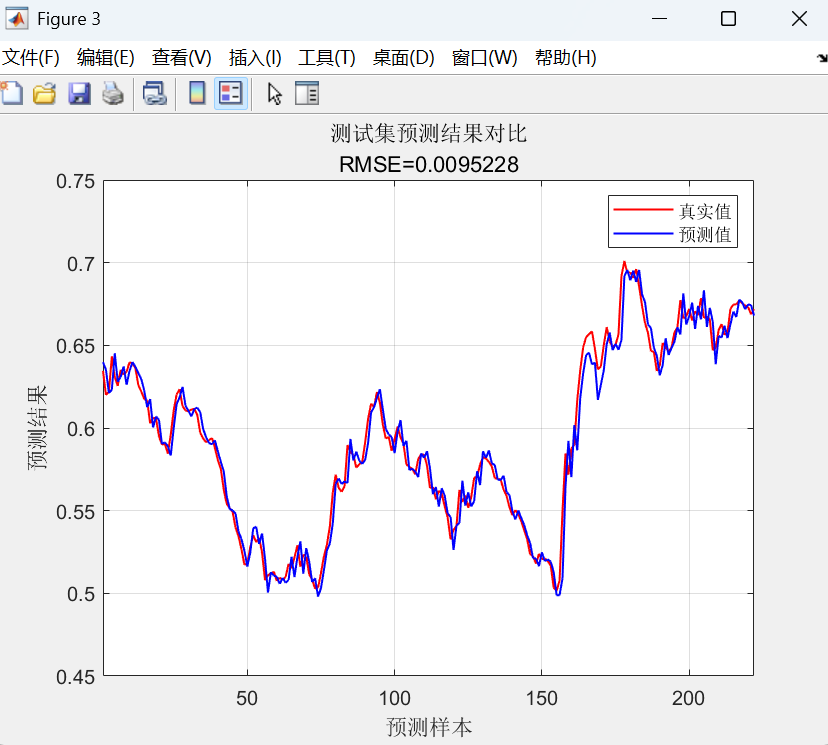
Task: Maximize the Figure 3 window
Action: tap(728, 19)
